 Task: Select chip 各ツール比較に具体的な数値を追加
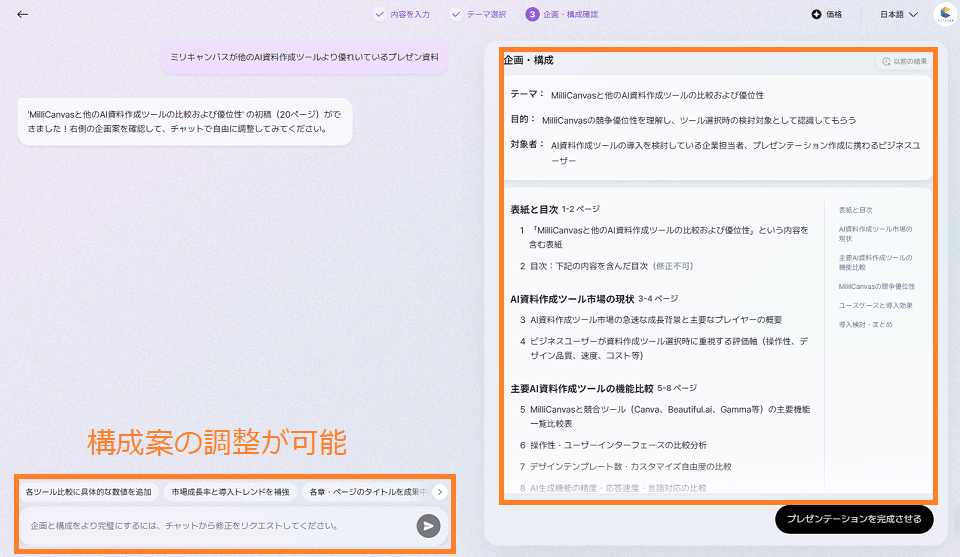(x=89, y=492)
